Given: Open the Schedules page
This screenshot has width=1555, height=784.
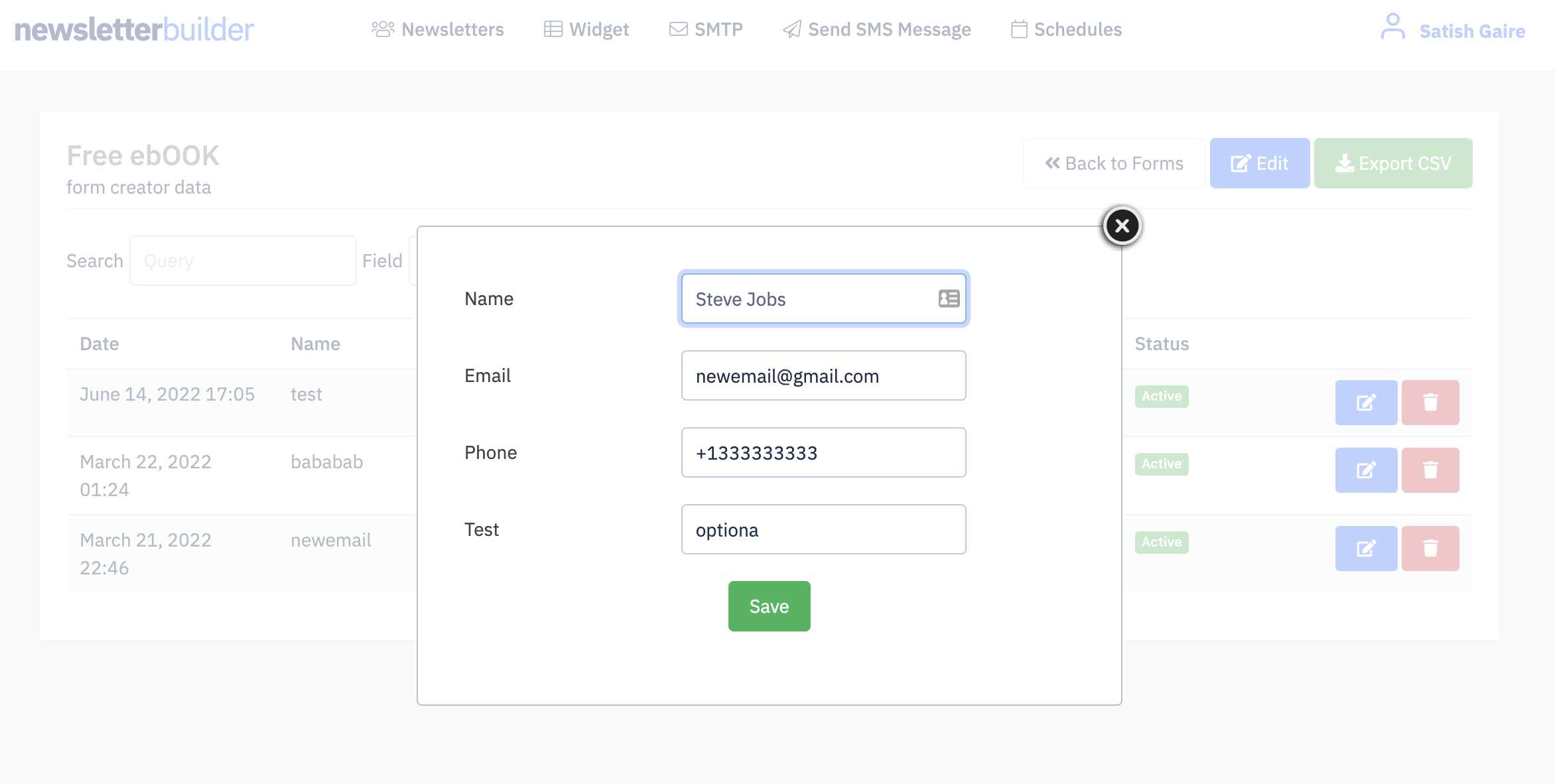Looking at the screenshot, I should pos(1067,29).
